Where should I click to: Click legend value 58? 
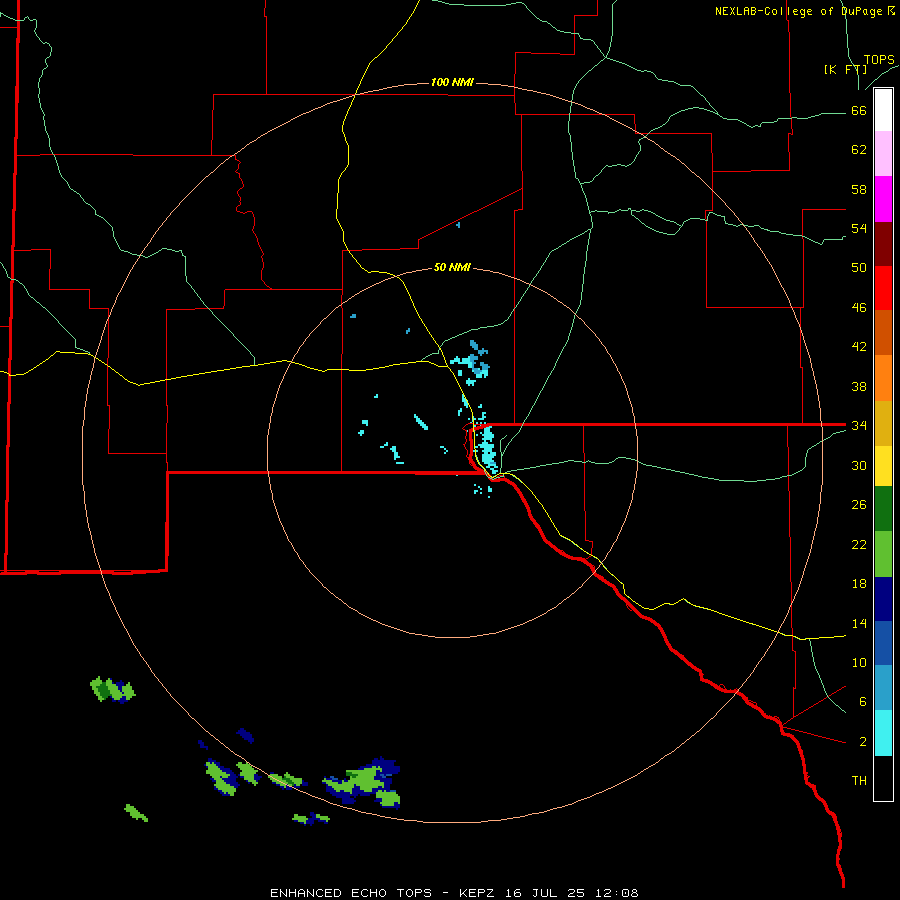tap(859, 189)
